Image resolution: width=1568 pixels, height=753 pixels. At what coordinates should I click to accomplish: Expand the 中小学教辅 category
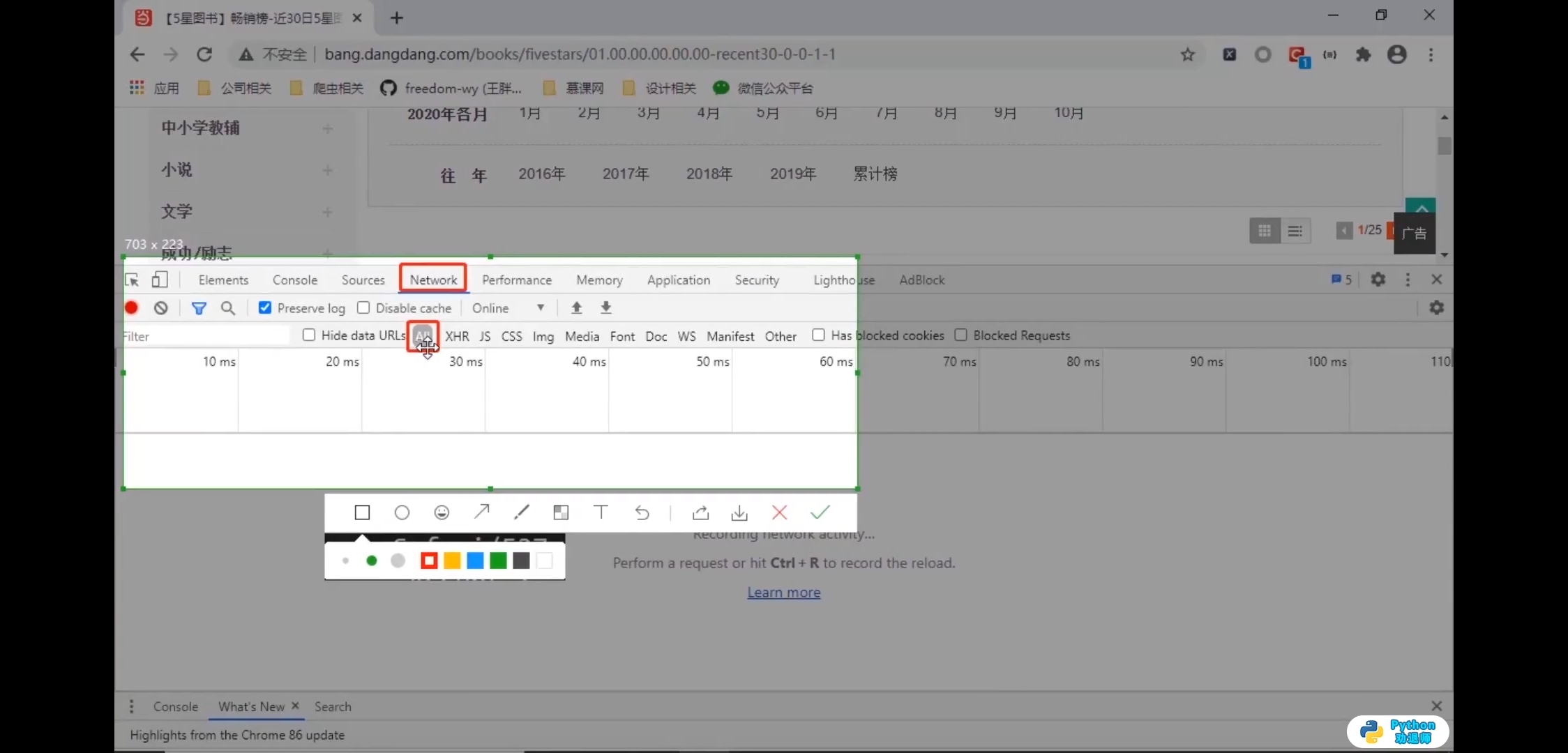(328, 128)
